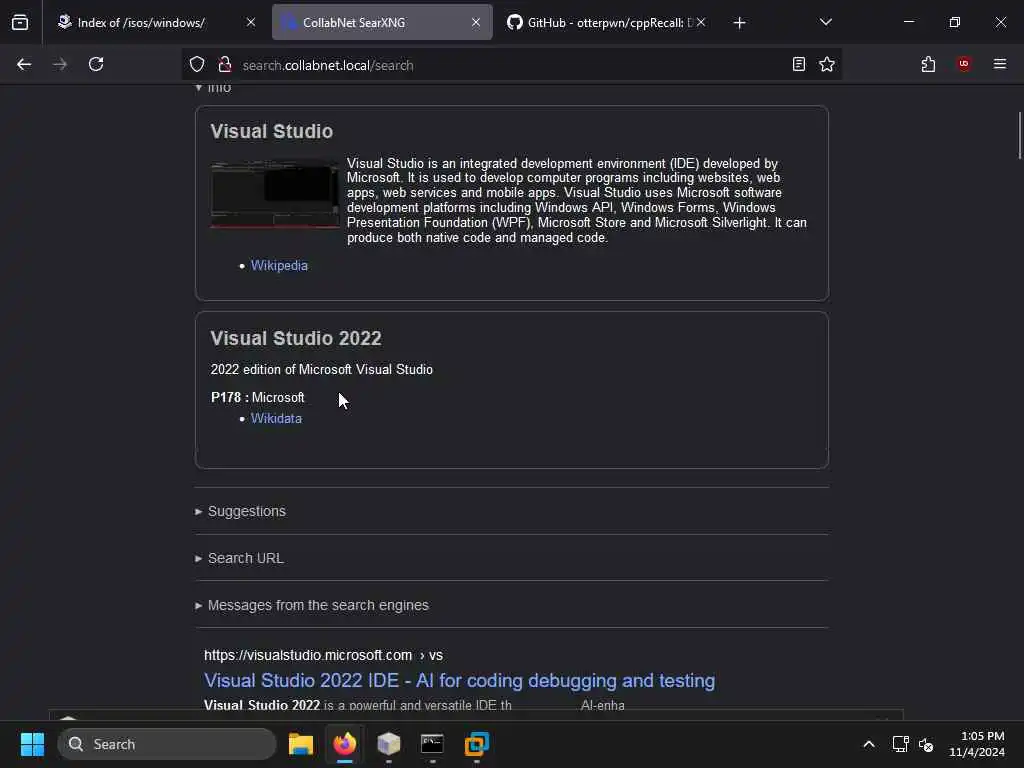The image size is (1024, 768).
Task: Toggle reader view icon in address bar
Action: tap(798, 64)
